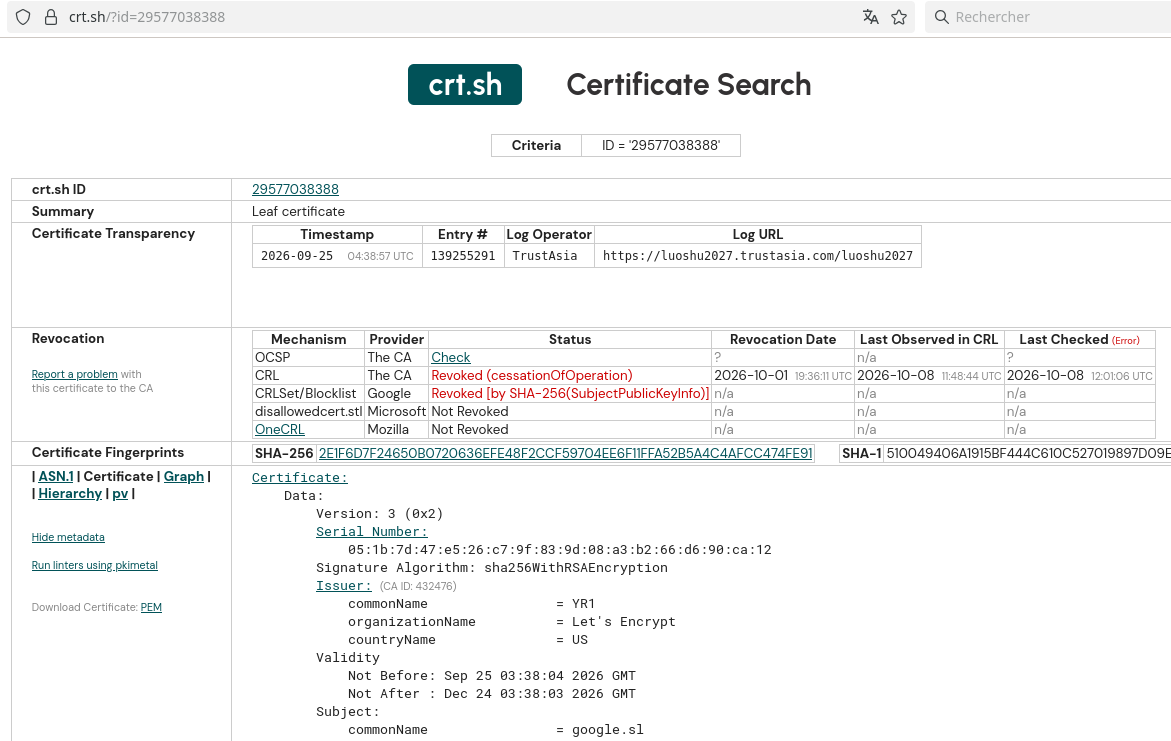Click the translate page icon
Image resolution: width=1171 pixels, height=741 pixels.
tap(870, 16)
